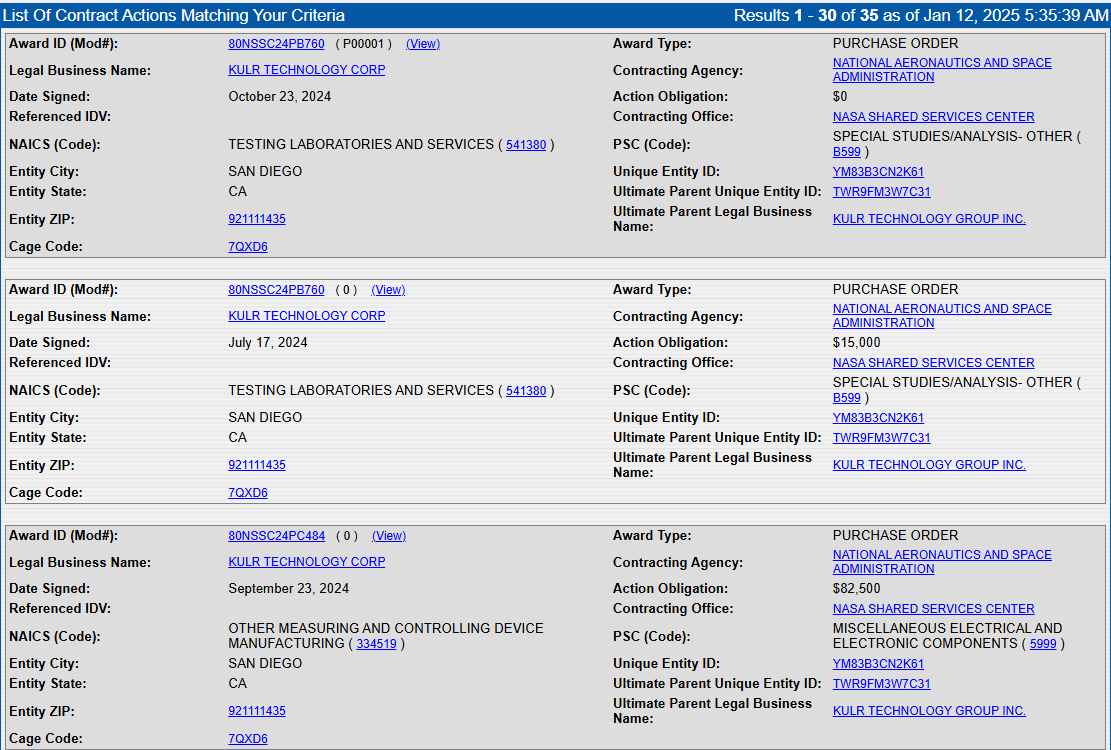Click Cage Code 7QXD6 in July 17 record
This screenshot has height=750, width=1111.
point(248,493)
